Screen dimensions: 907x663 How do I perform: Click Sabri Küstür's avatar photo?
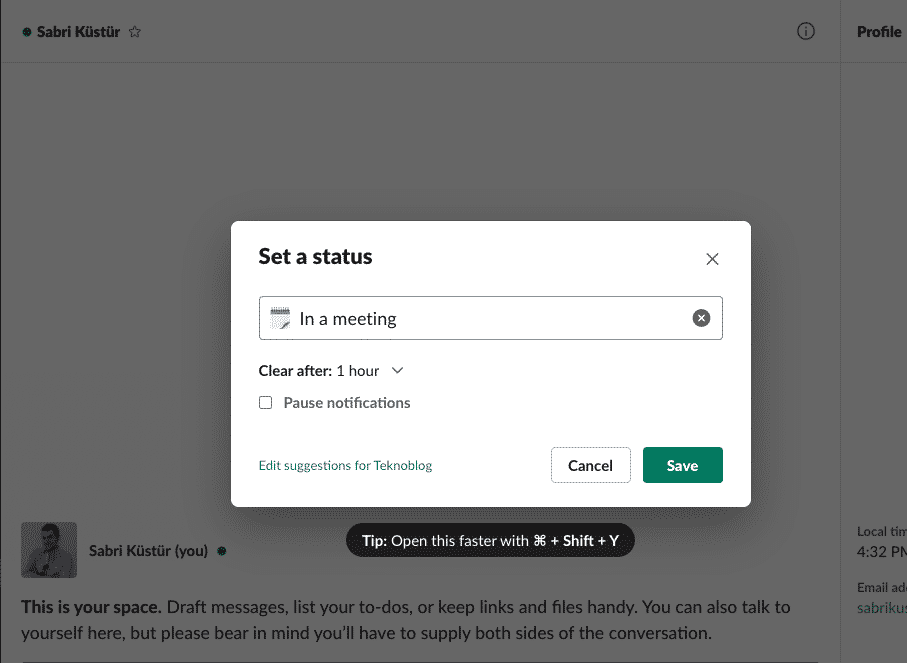49,550
